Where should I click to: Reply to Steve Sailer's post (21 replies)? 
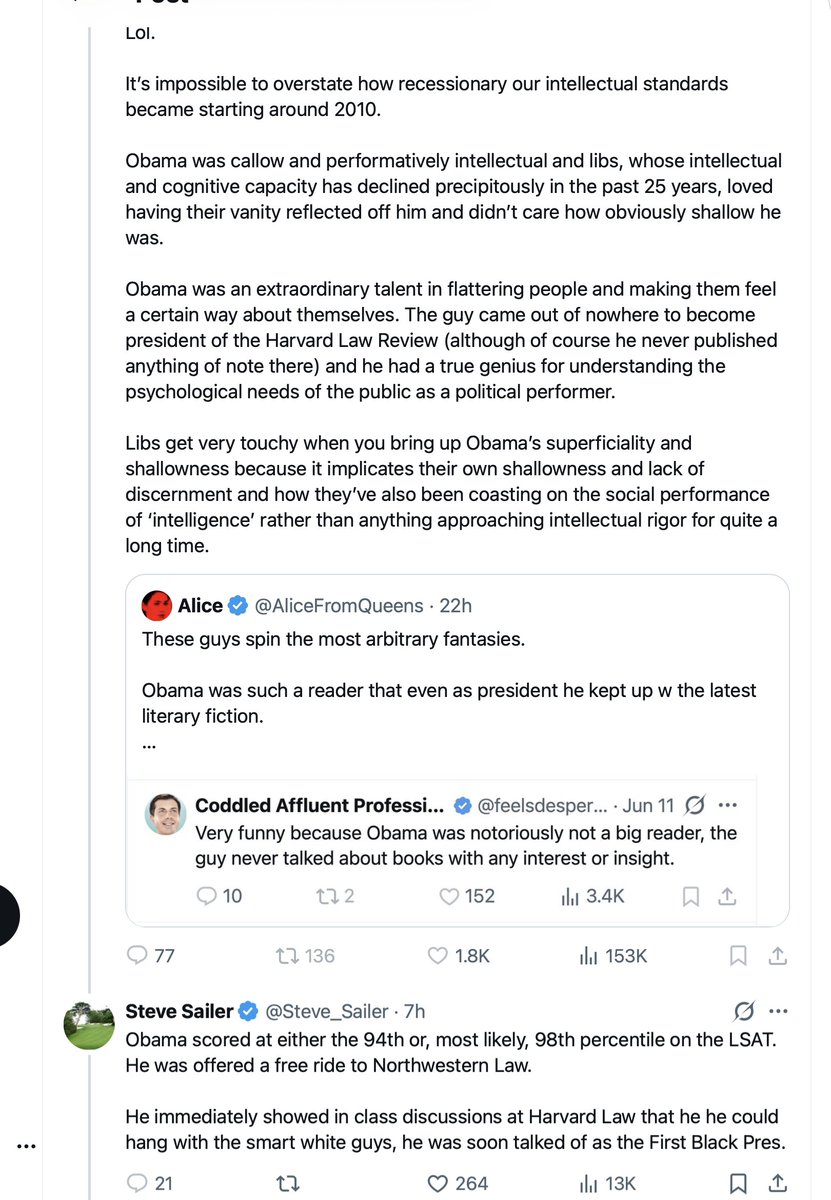tap(150, 1184)
